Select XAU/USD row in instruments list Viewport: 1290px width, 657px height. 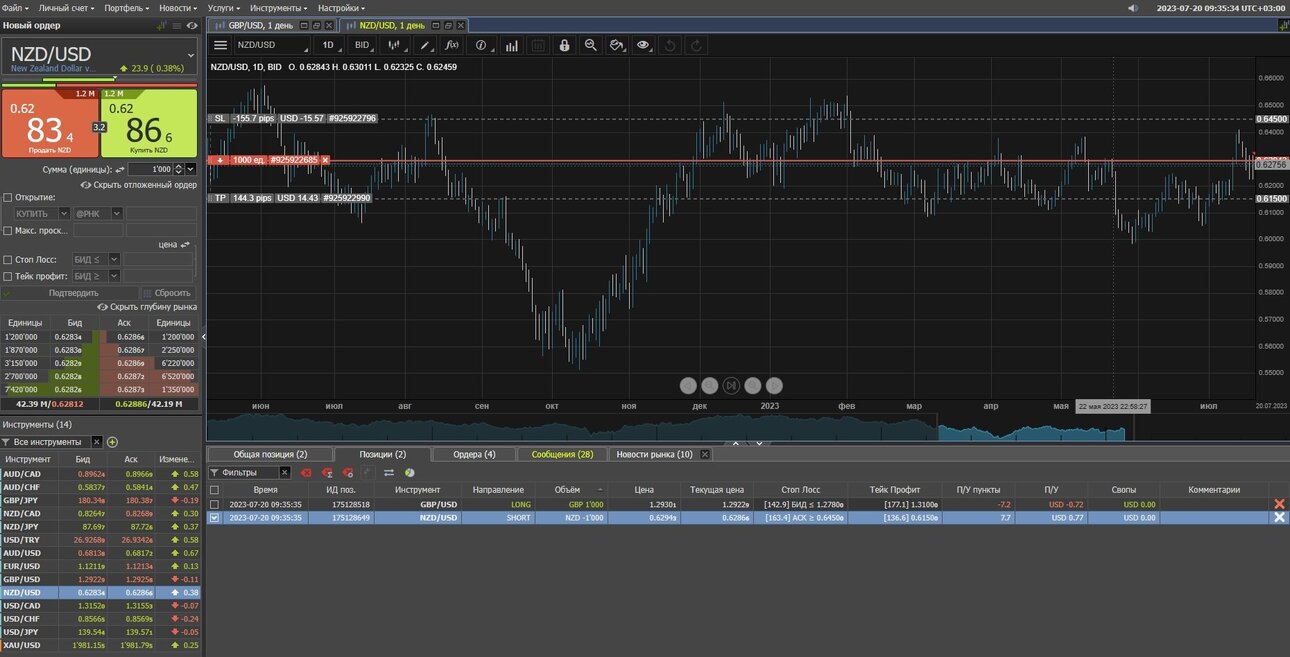coord(100,645)
